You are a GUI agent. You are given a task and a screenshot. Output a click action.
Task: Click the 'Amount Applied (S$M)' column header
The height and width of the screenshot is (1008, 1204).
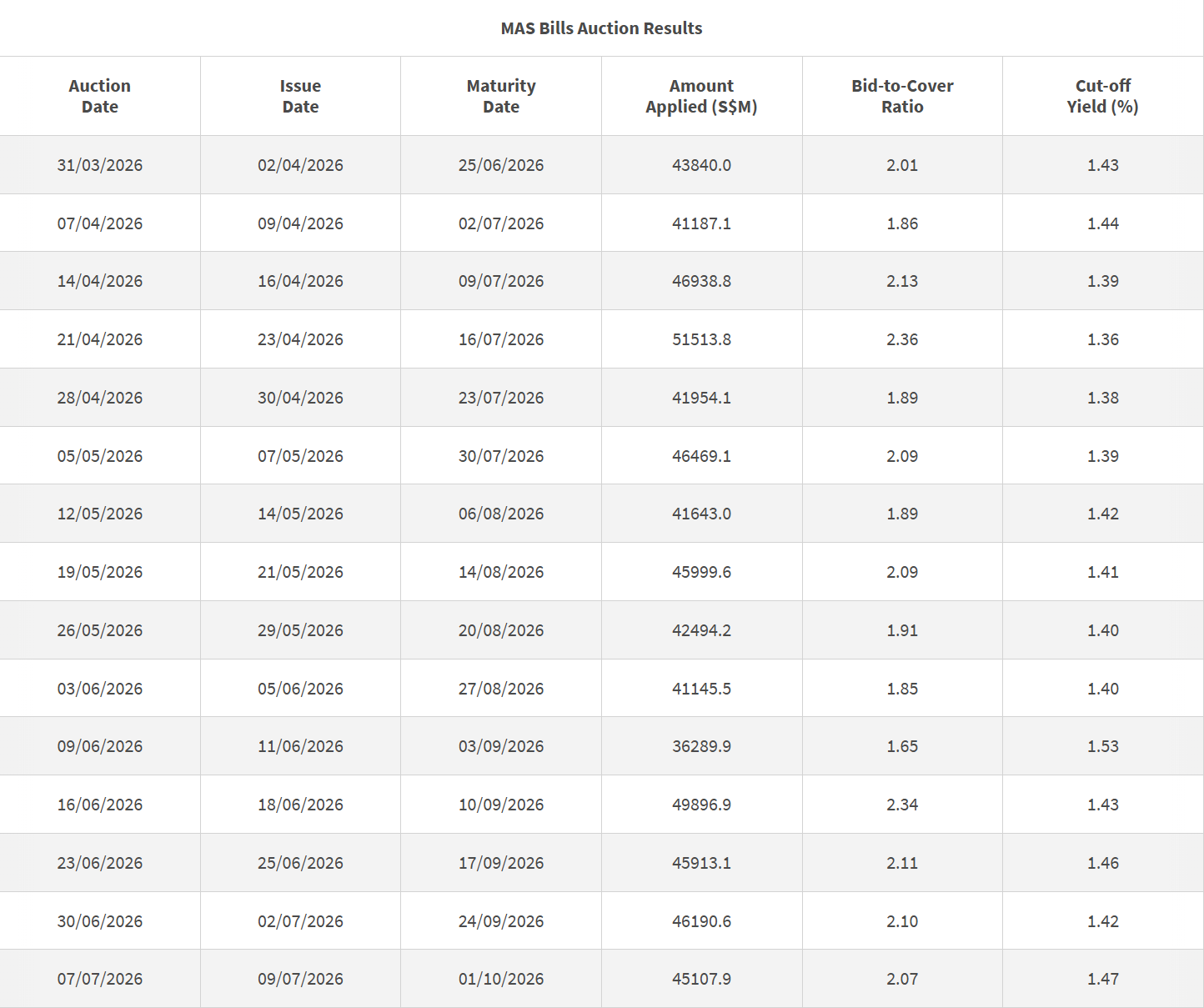701,96
